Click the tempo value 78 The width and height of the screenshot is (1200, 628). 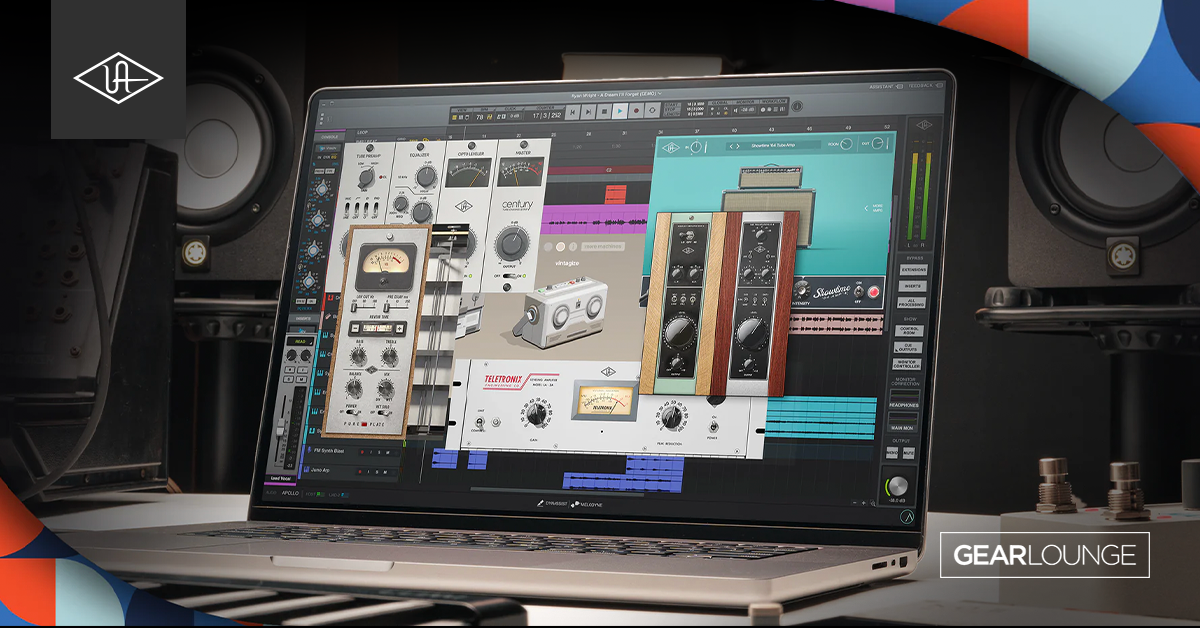[479, 117]
